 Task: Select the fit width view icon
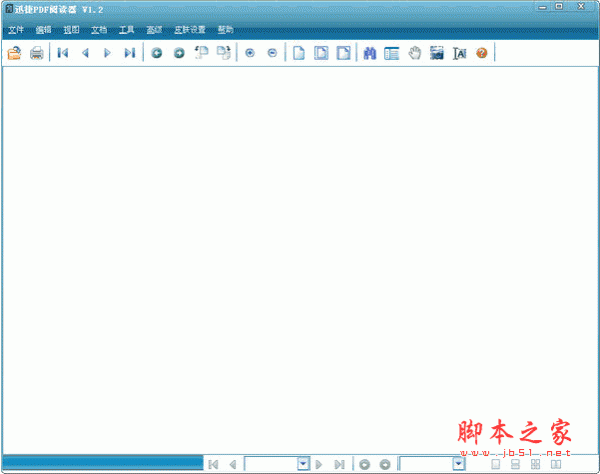coord(344,53)
